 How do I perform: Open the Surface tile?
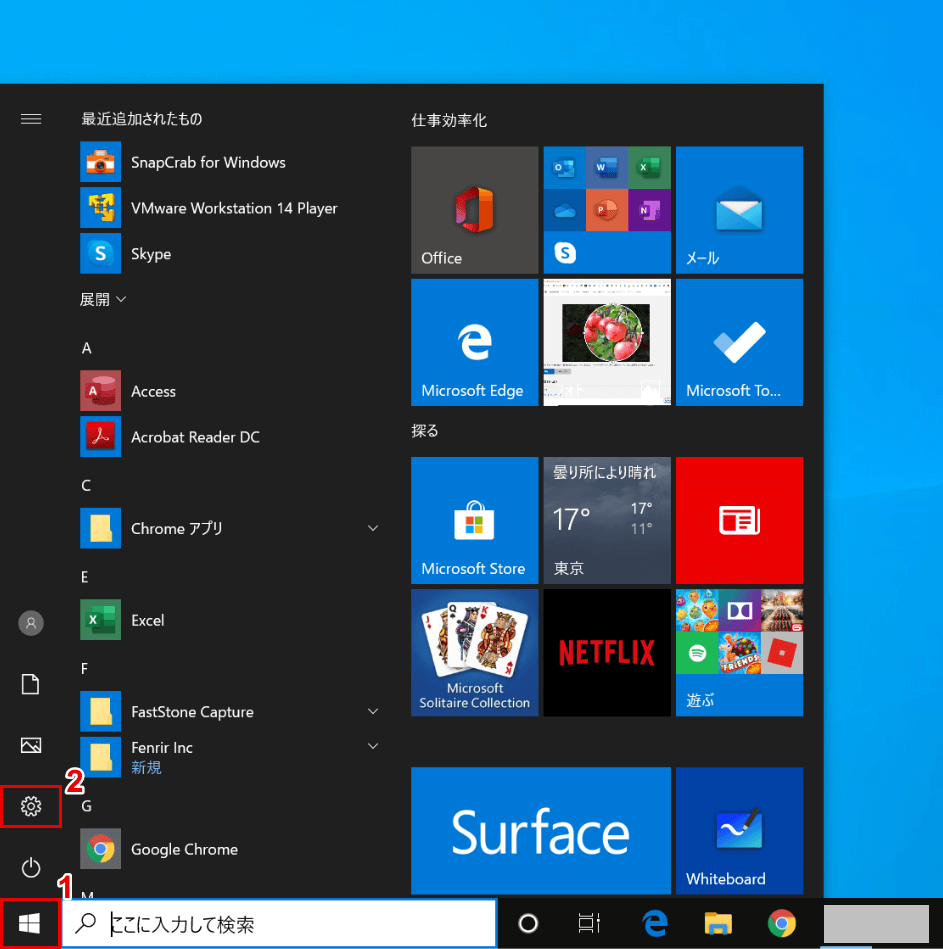[540, 830]
